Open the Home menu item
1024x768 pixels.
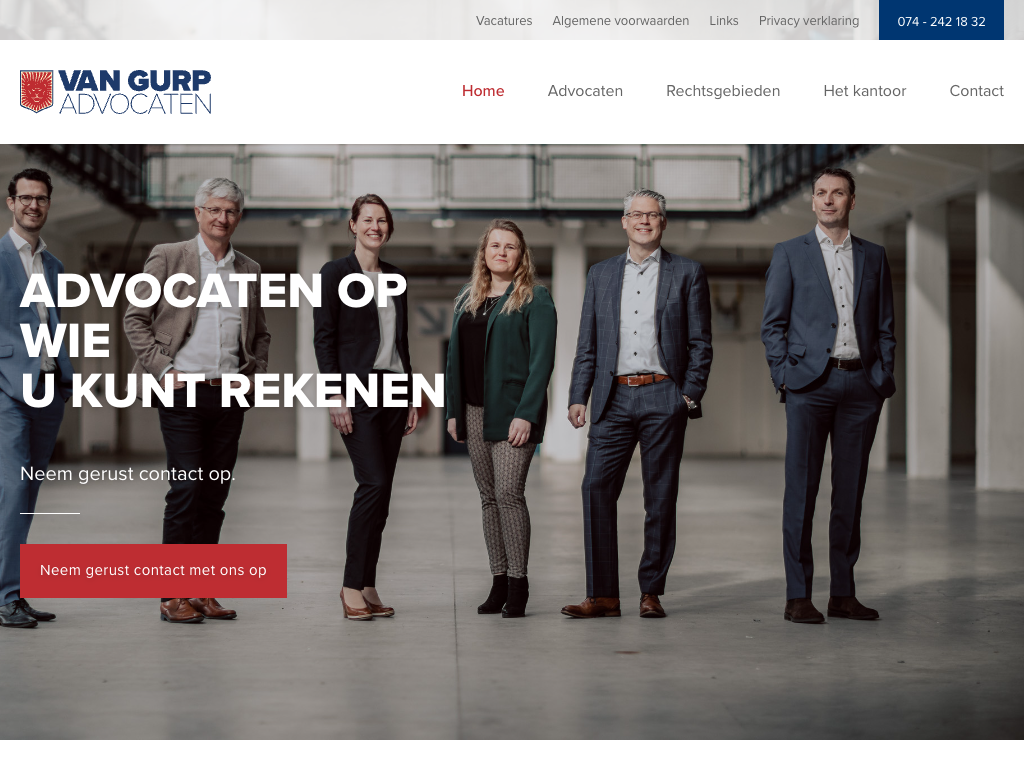click(x=483, y=91)
